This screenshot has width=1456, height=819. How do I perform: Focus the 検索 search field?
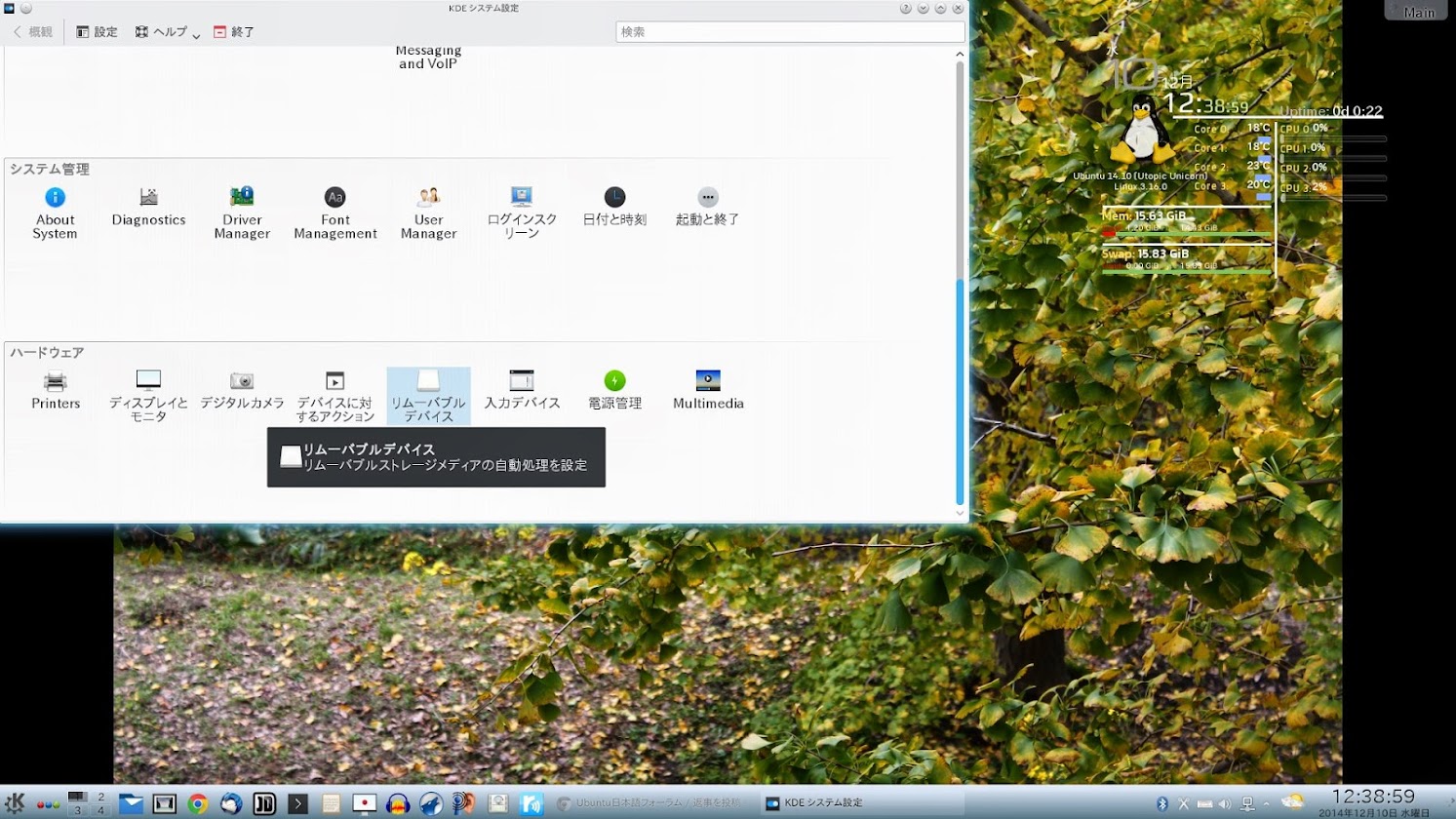coord(790,32)
